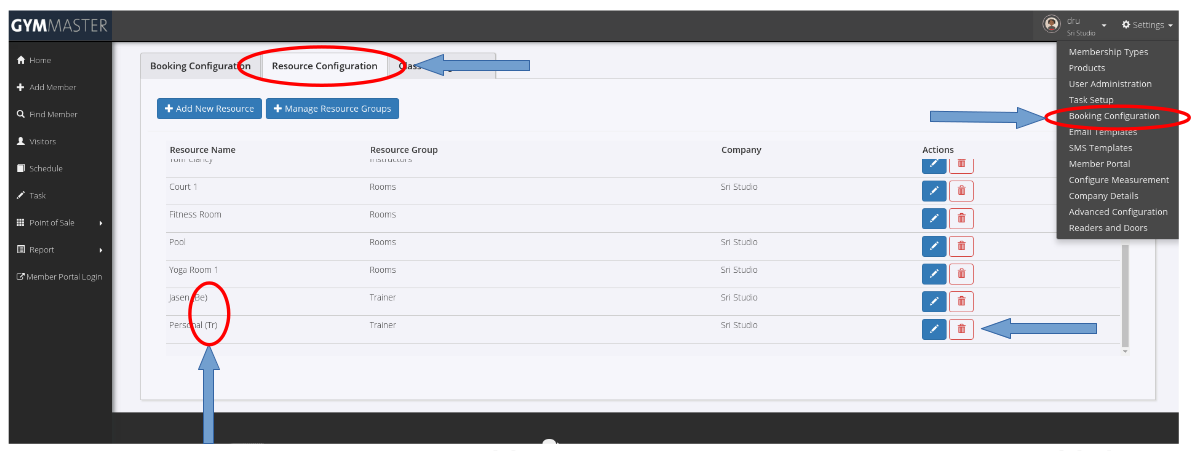The height and width of the screenshot is (453, 1195).
Task: Select the Court 1 resource name
Action: pyautogui.click(x=183, y=187)
